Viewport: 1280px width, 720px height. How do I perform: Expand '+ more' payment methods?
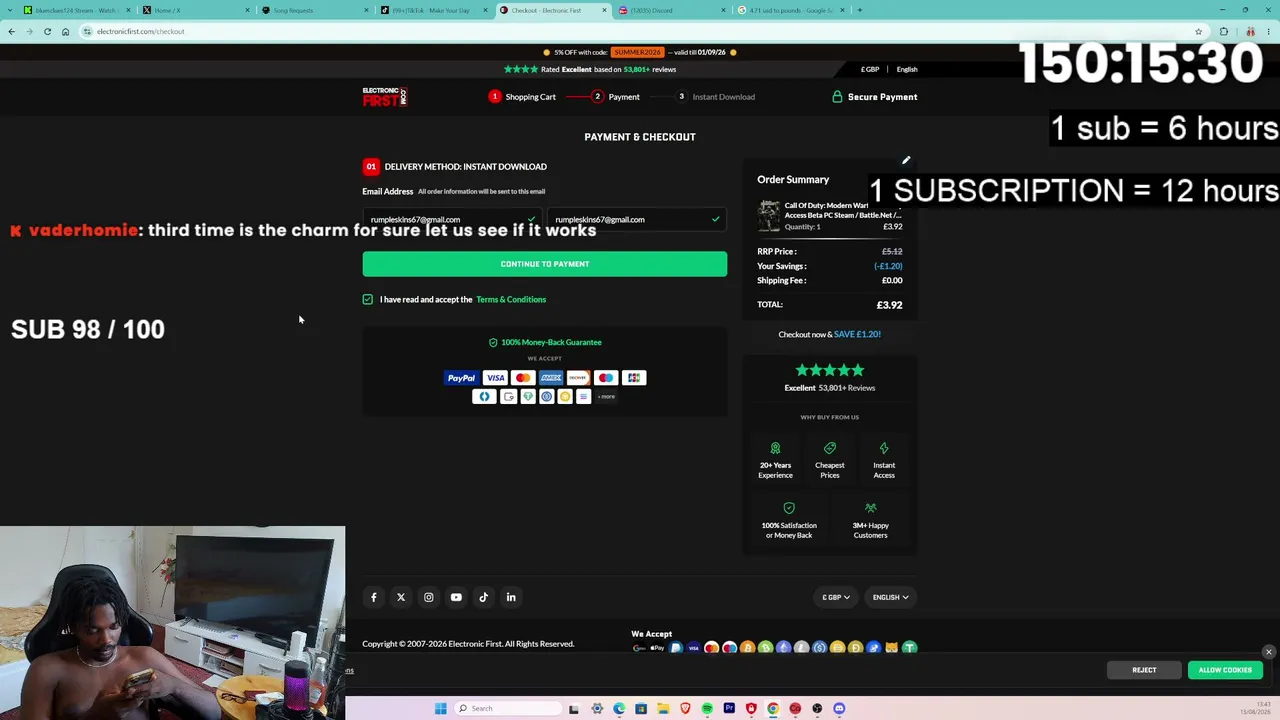(606, 397)
